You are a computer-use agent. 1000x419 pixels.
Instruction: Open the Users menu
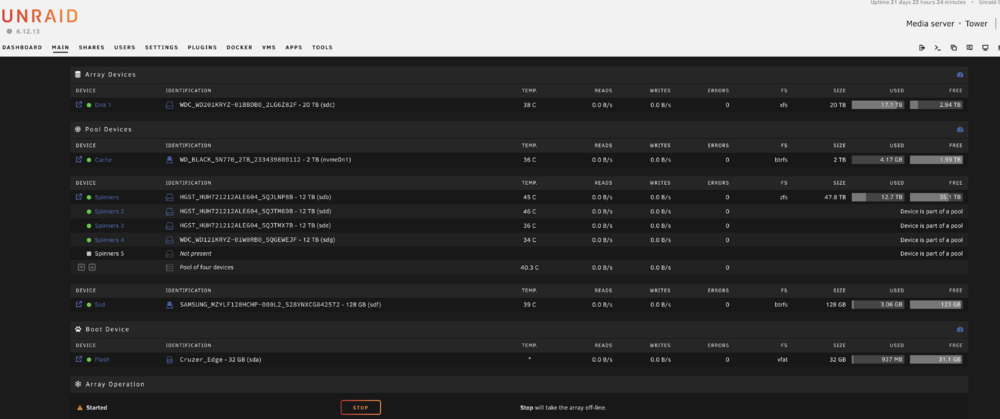click(x=125, y=47)
